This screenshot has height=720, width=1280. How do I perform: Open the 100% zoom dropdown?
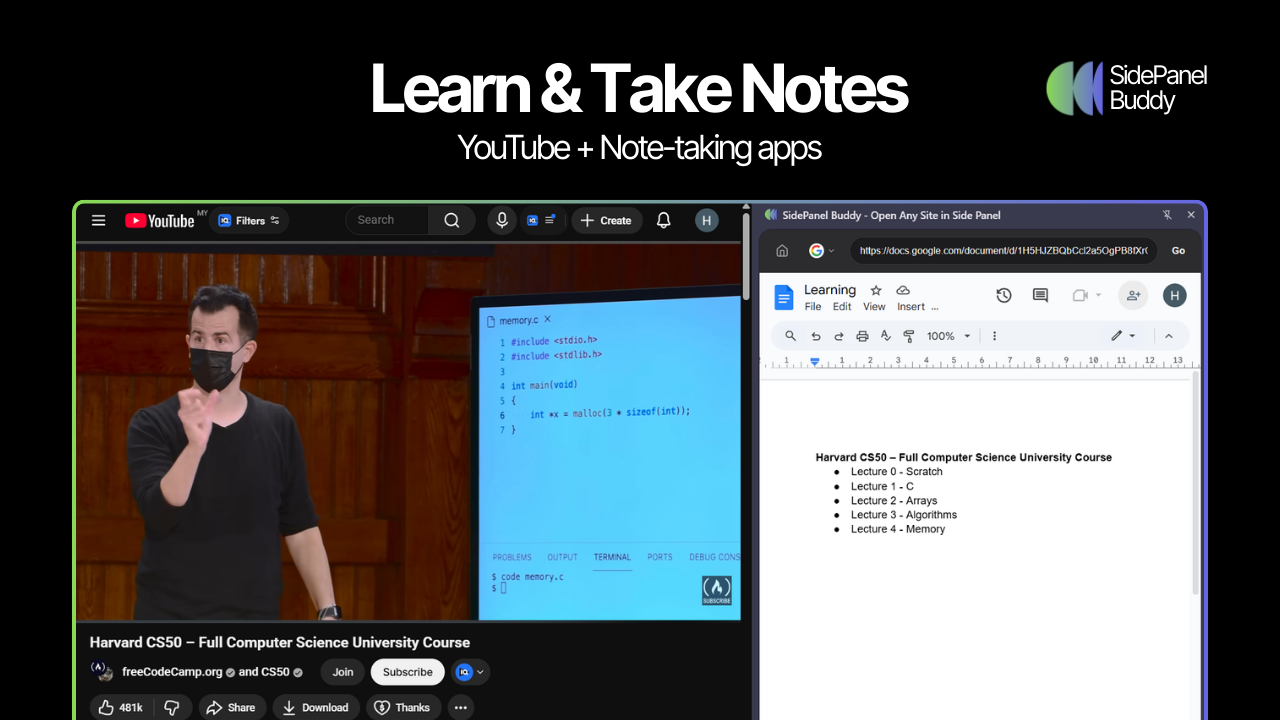click(948, 336)
